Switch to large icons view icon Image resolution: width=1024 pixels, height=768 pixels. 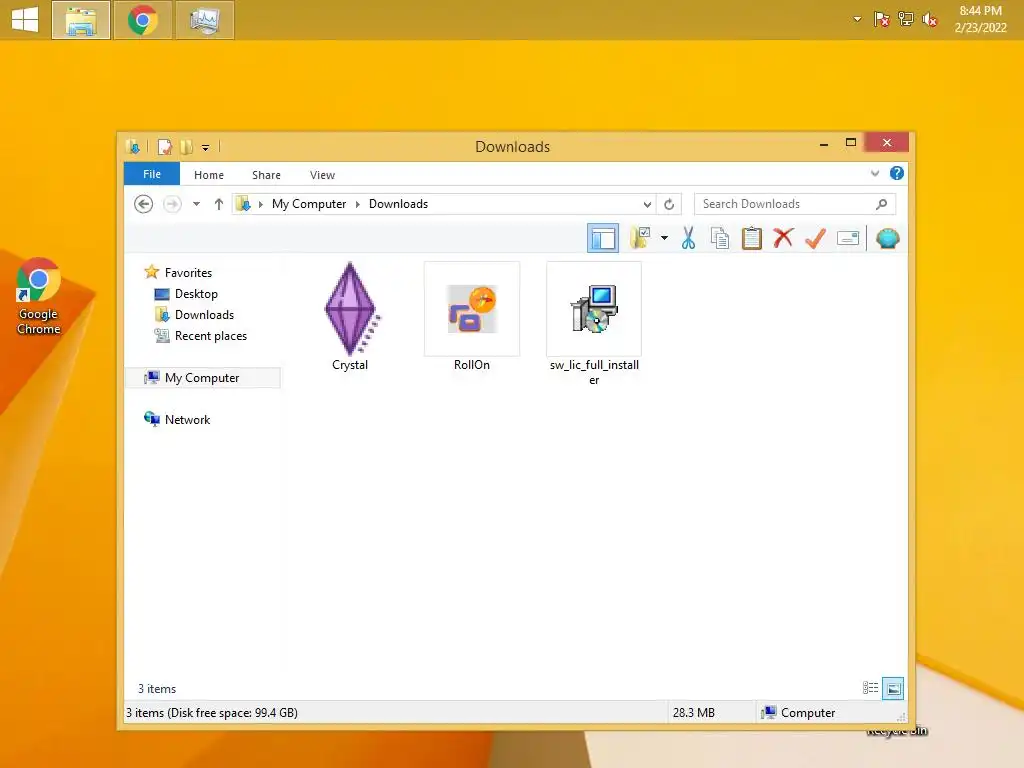coord(893,688)
